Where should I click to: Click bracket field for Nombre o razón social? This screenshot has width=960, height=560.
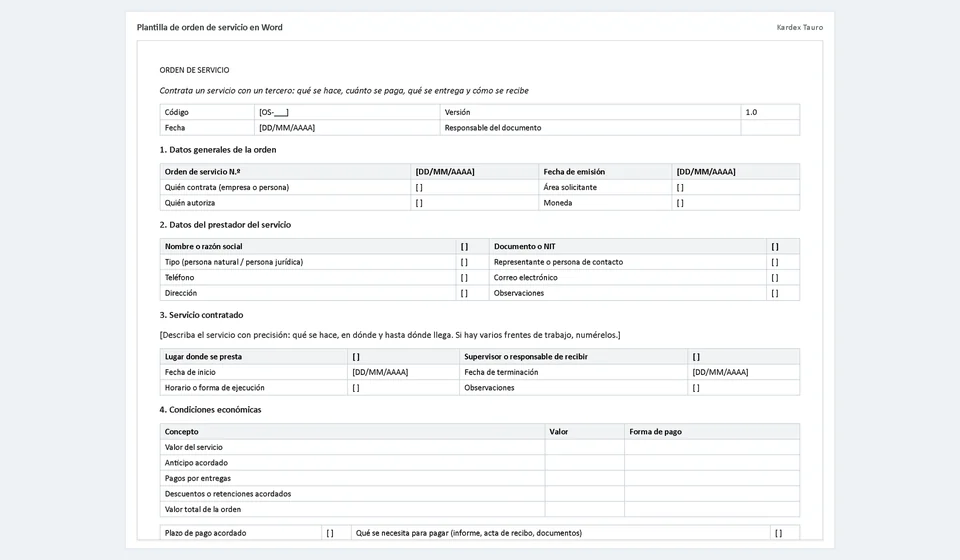coord(471,247)
